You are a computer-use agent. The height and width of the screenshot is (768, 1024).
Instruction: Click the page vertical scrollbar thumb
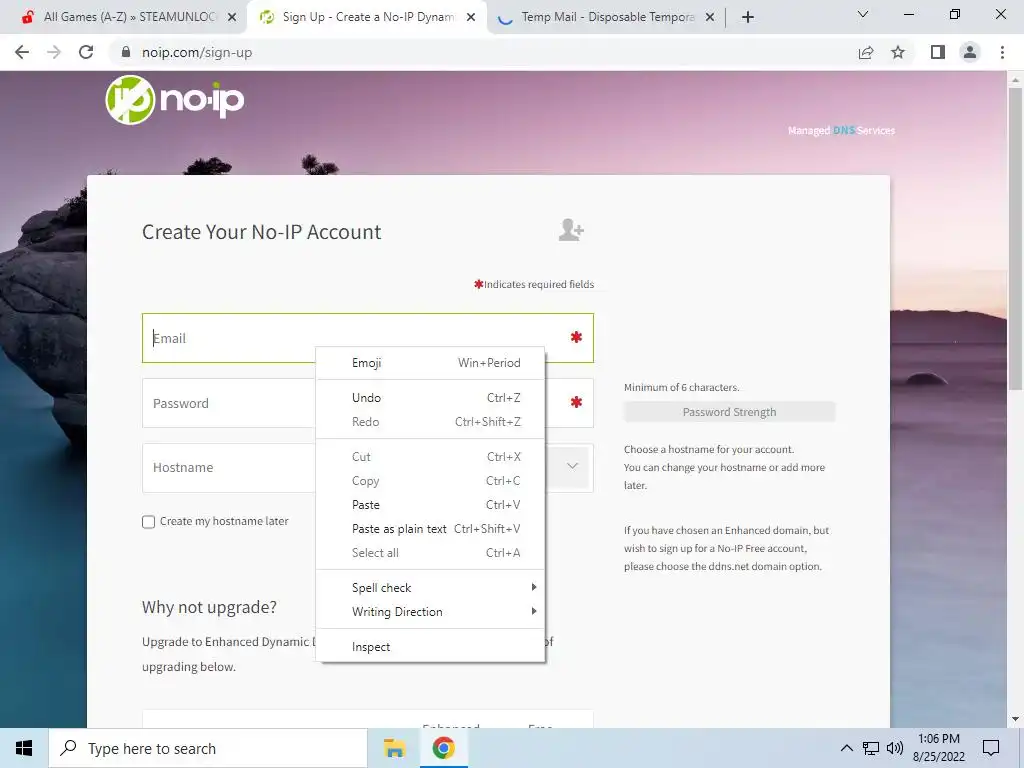1015,238
